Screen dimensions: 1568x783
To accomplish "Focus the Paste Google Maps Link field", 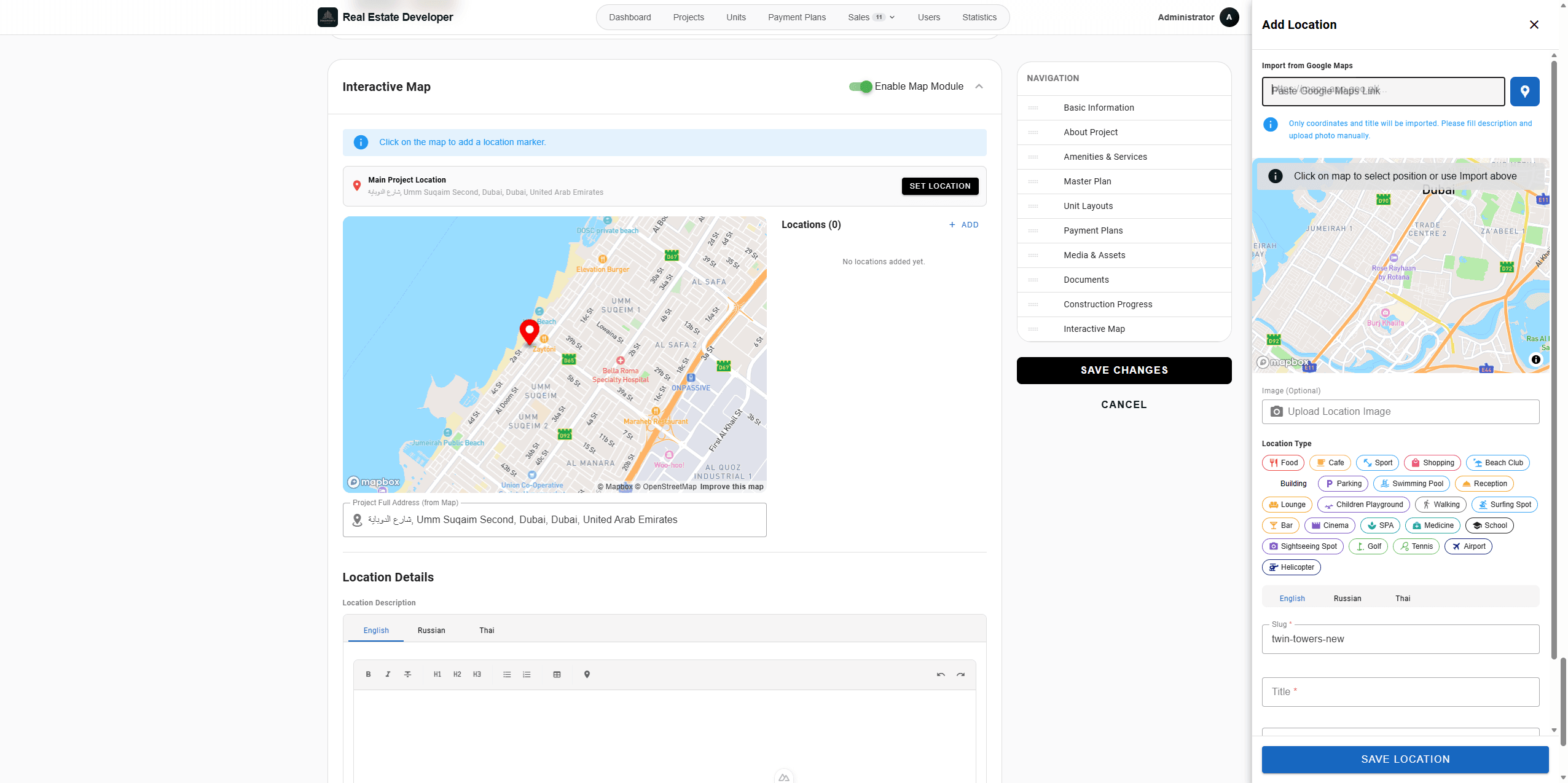I will tap(1382, 92).
